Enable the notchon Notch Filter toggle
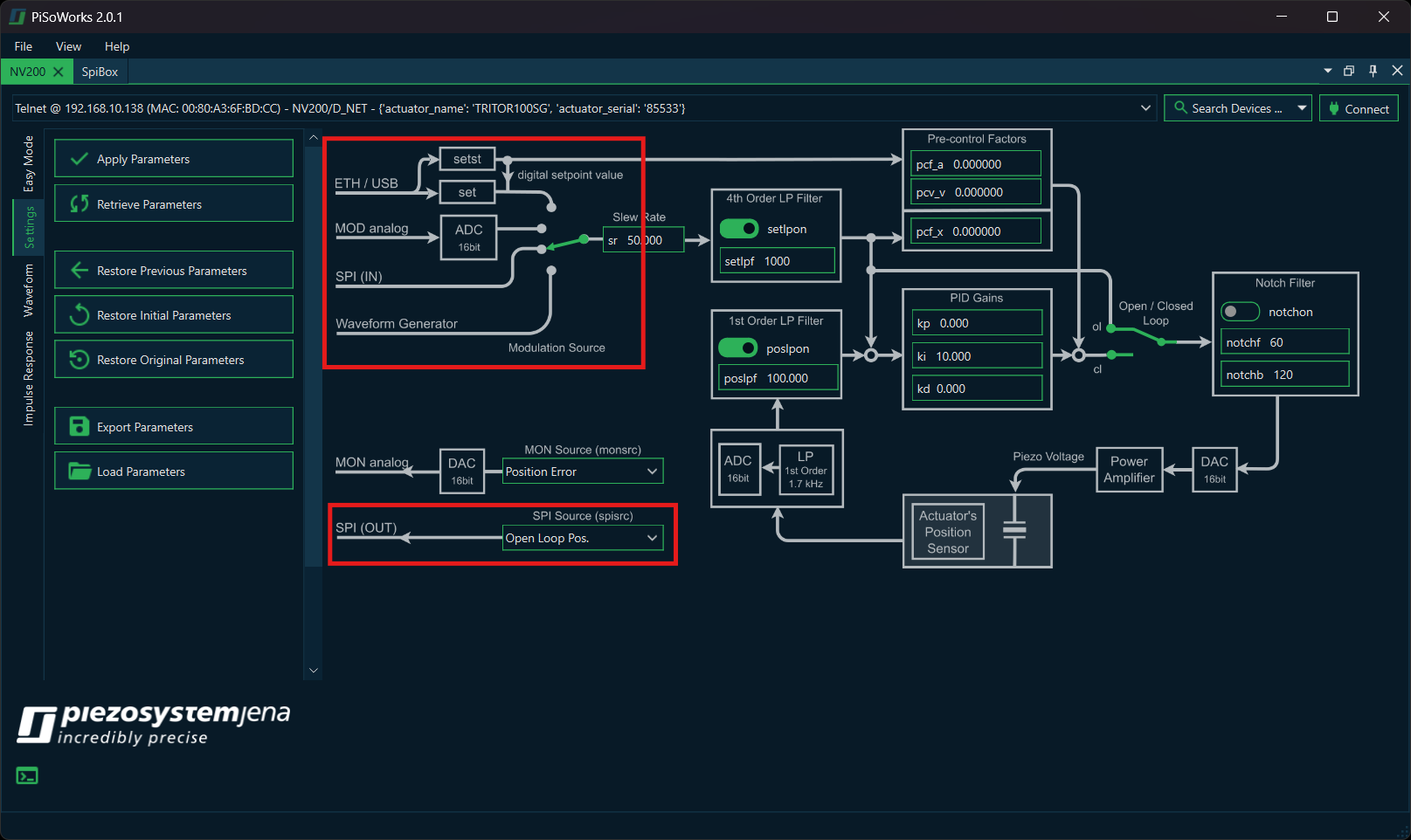The image size is (1411, 840). pyautogui.click(x=1240, y=311)
